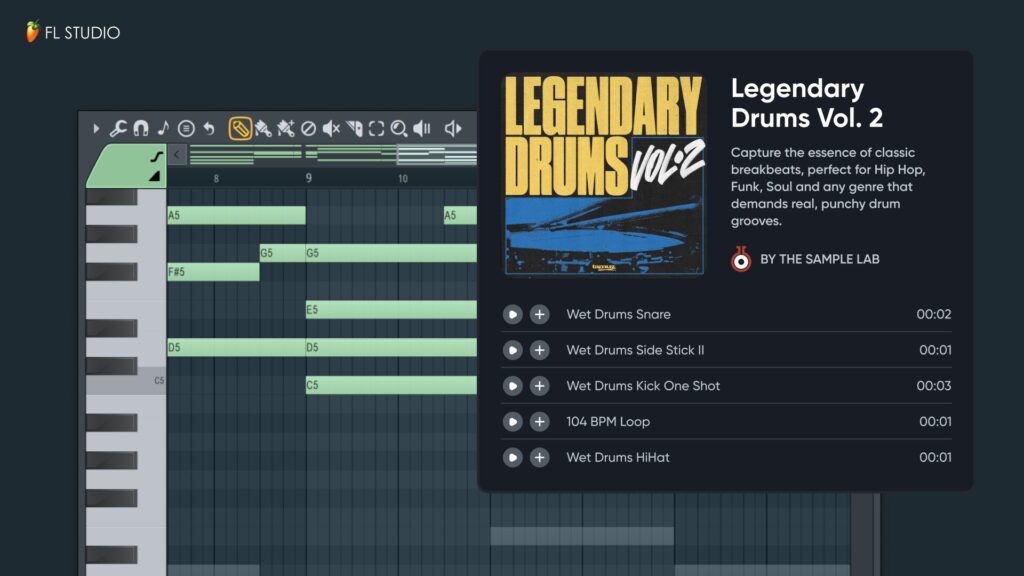Screen dimensions: 1024x576
Task: Select the E5 note
Action: [391, 310]
